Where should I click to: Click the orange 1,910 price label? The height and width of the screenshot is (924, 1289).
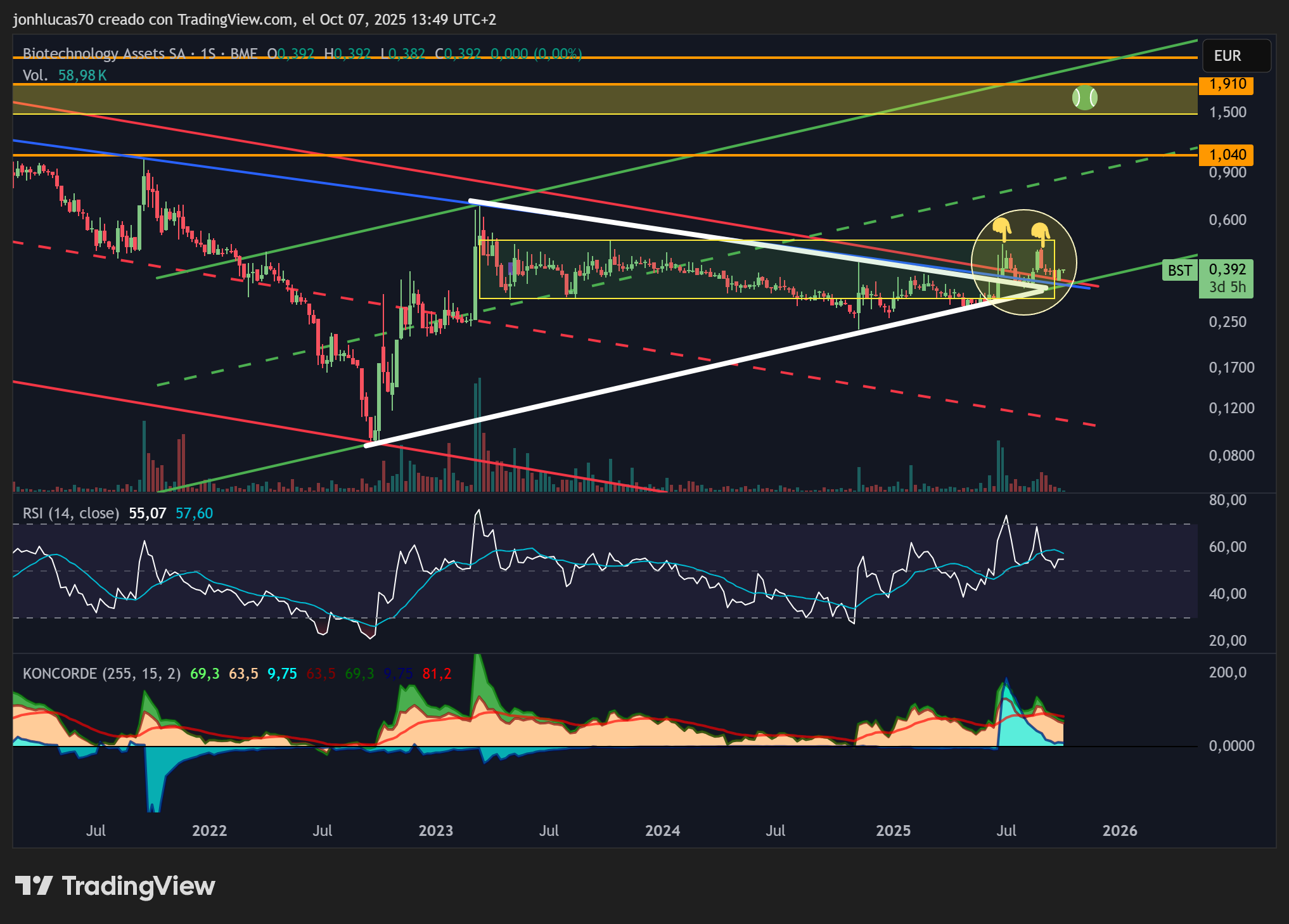(1226, 84)
